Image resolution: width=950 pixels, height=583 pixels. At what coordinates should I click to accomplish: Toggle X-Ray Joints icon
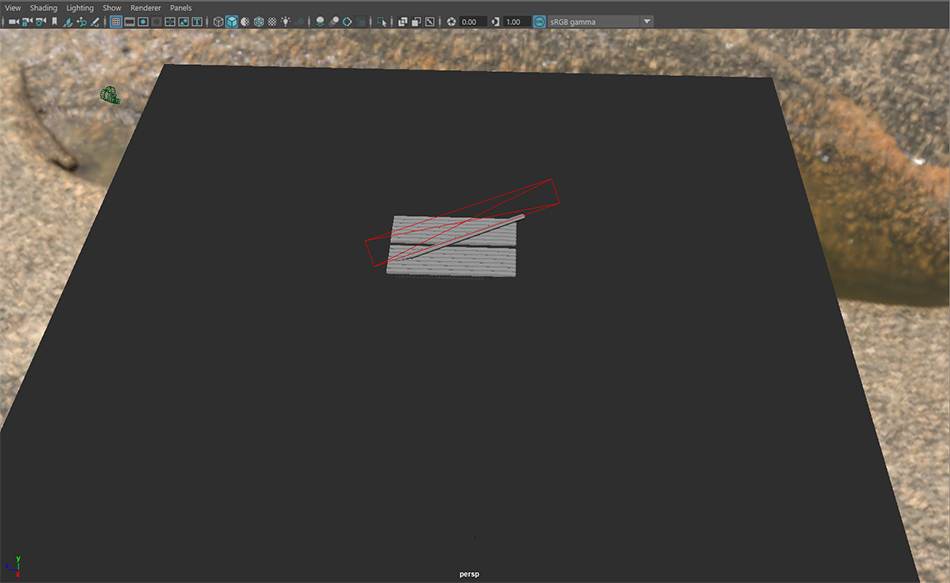pyautogui.click(x=430, y=22)
